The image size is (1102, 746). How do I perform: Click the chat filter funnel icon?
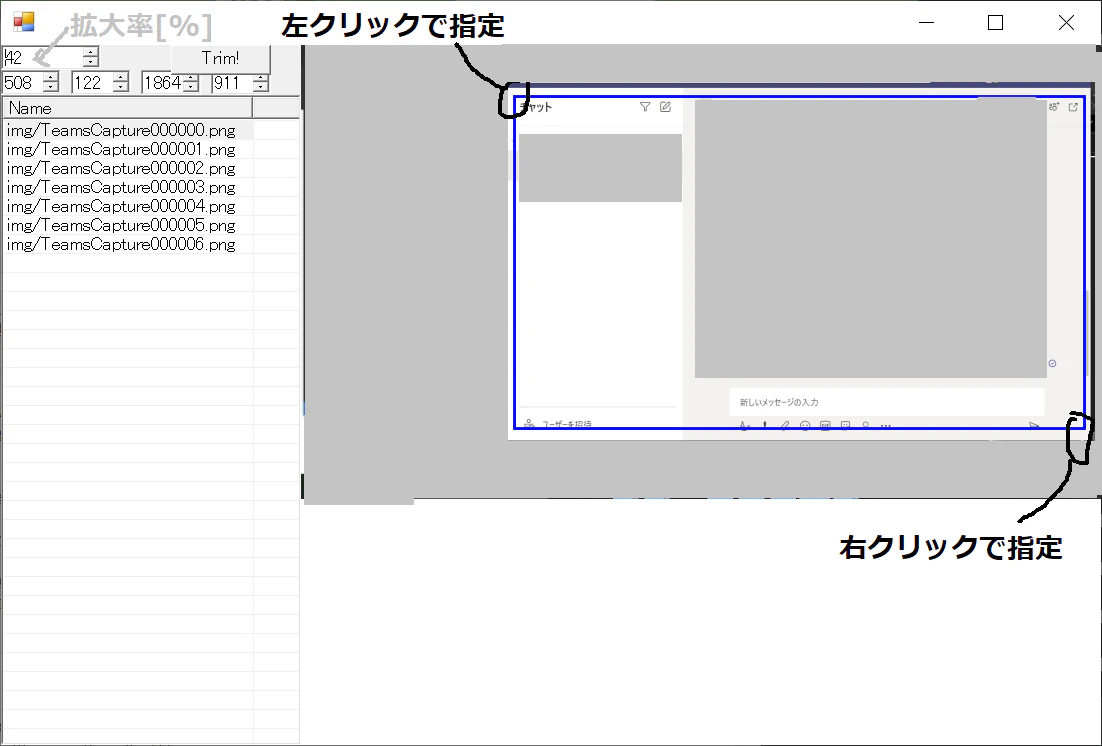coord(646,107)
